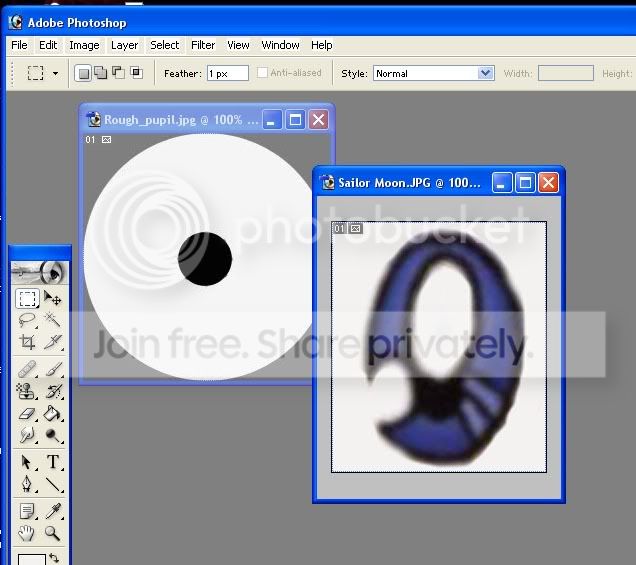Select the History Brush tool

click(x=53, y=391)
